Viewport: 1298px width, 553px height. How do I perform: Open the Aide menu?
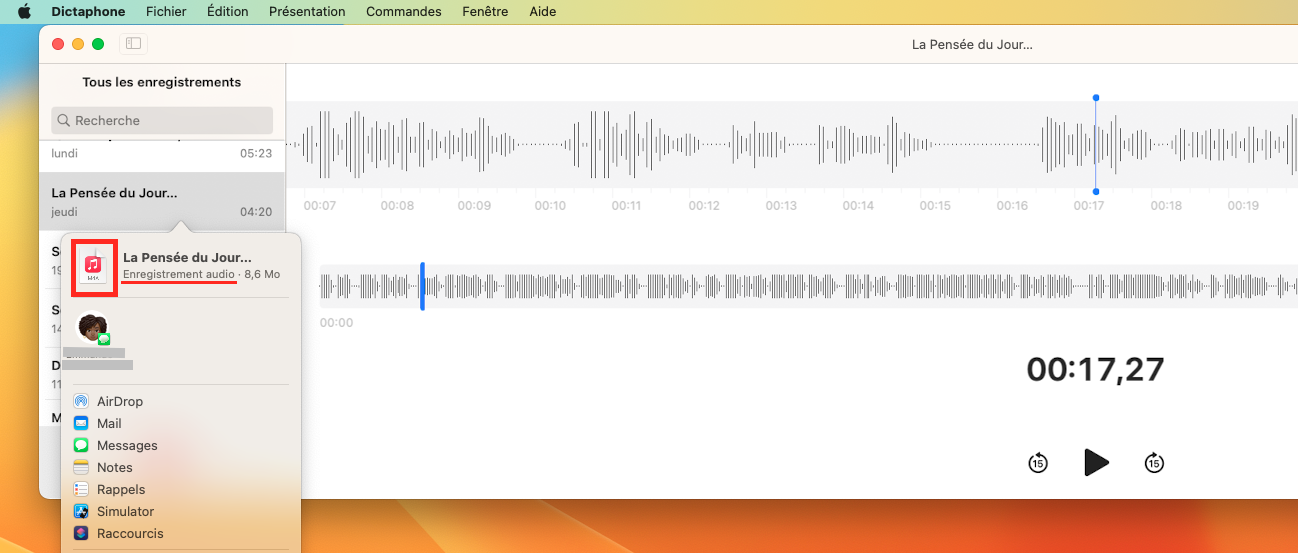click(541, 12)
